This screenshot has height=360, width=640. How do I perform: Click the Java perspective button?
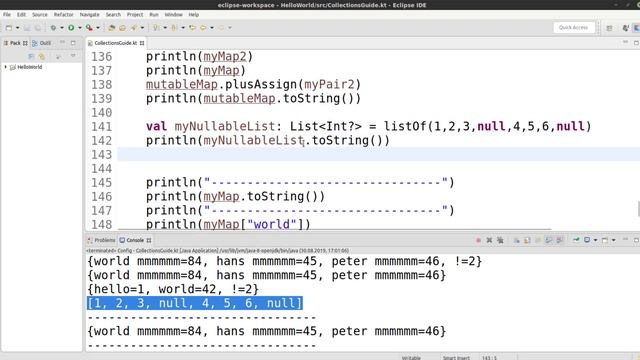tap(625, 28)
